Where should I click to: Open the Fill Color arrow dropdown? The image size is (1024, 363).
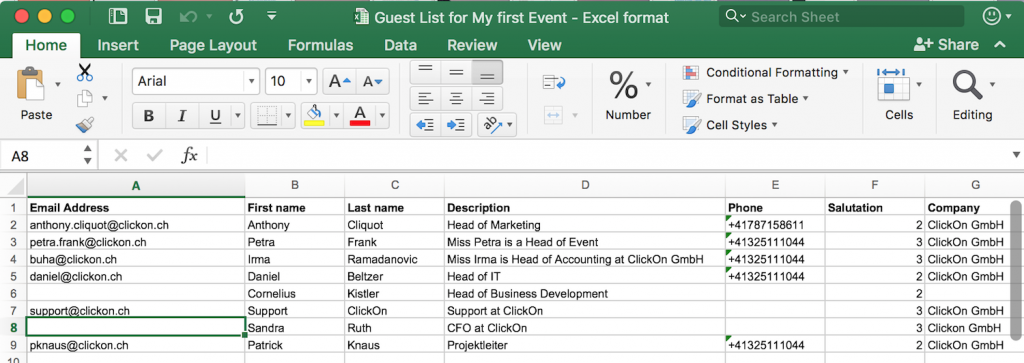point(336,116)
